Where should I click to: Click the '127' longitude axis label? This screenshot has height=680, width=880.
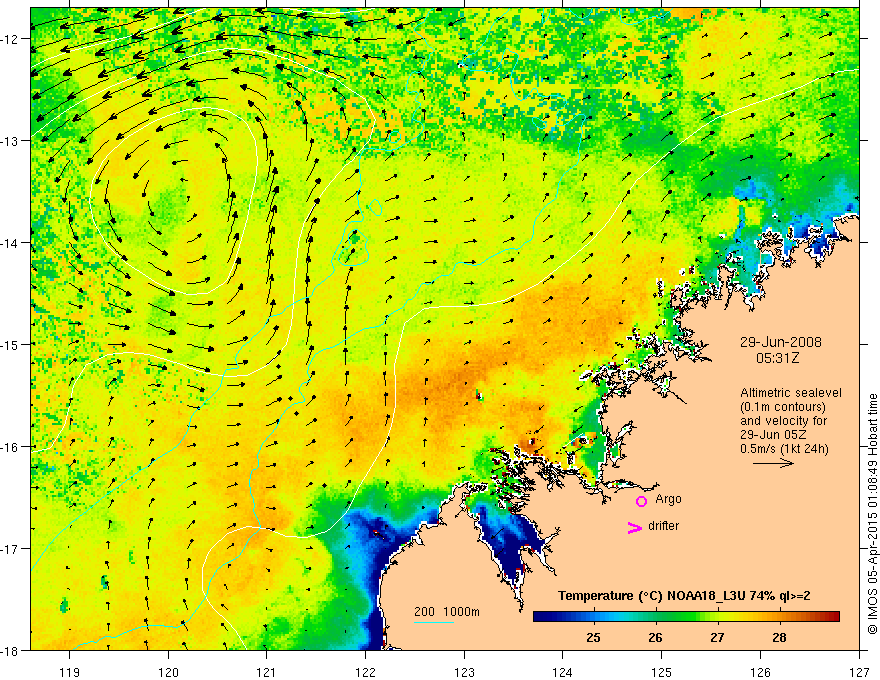(x=859, y=672)
